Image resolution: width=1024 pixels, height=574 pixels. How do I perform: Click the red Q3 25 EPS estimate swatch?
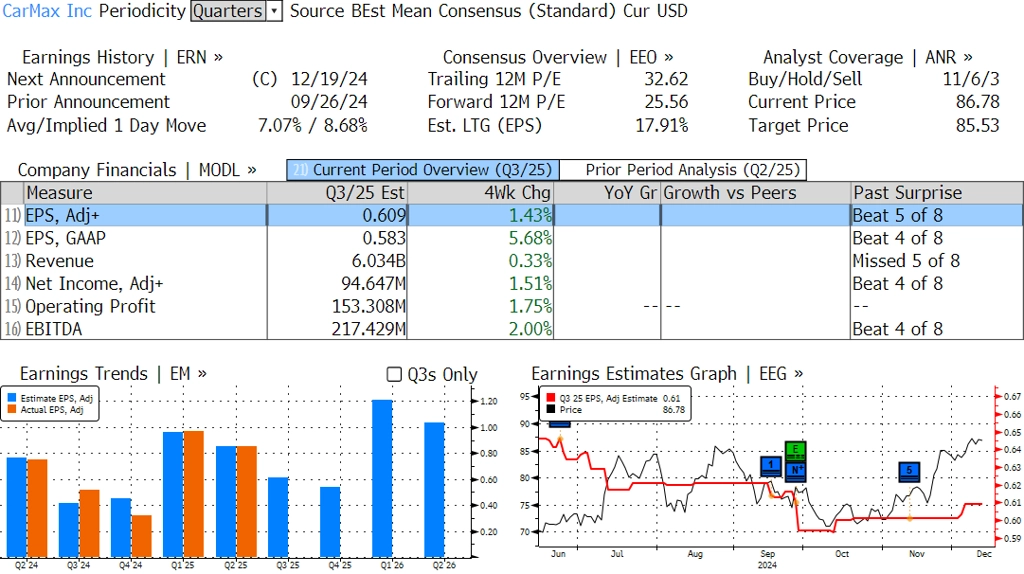(551, 398)
